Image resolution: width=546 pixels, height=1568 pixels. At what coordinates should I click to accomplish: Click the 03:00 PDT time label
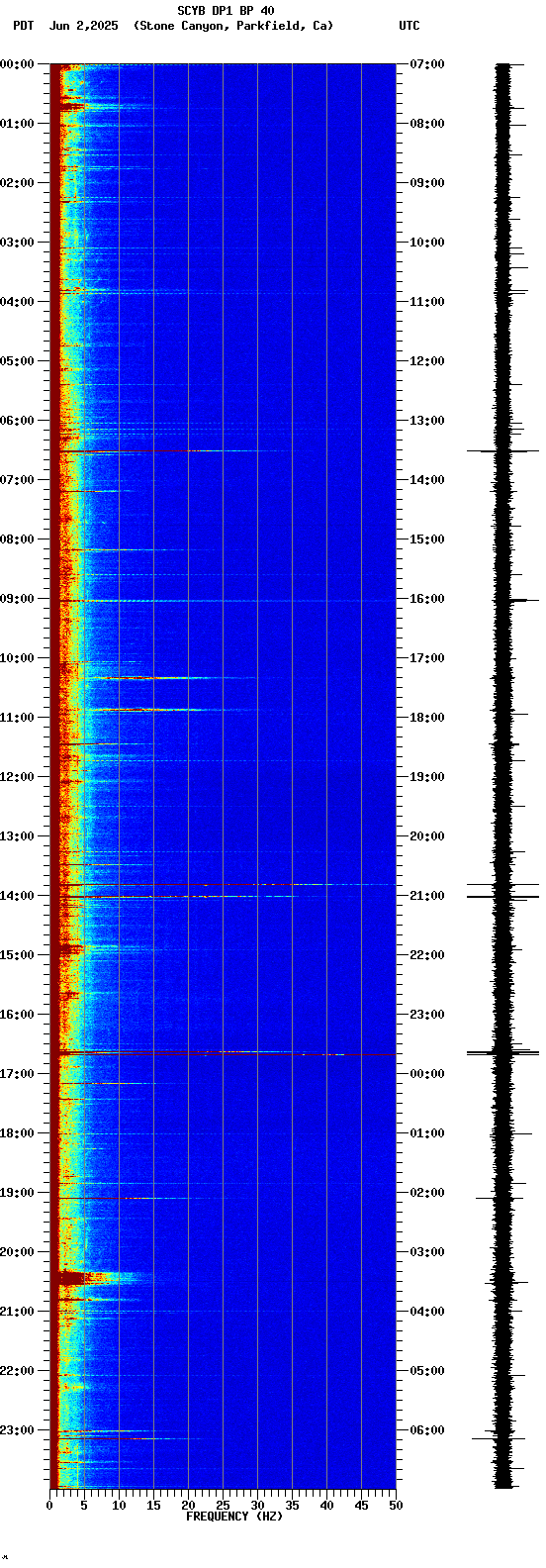17,243
